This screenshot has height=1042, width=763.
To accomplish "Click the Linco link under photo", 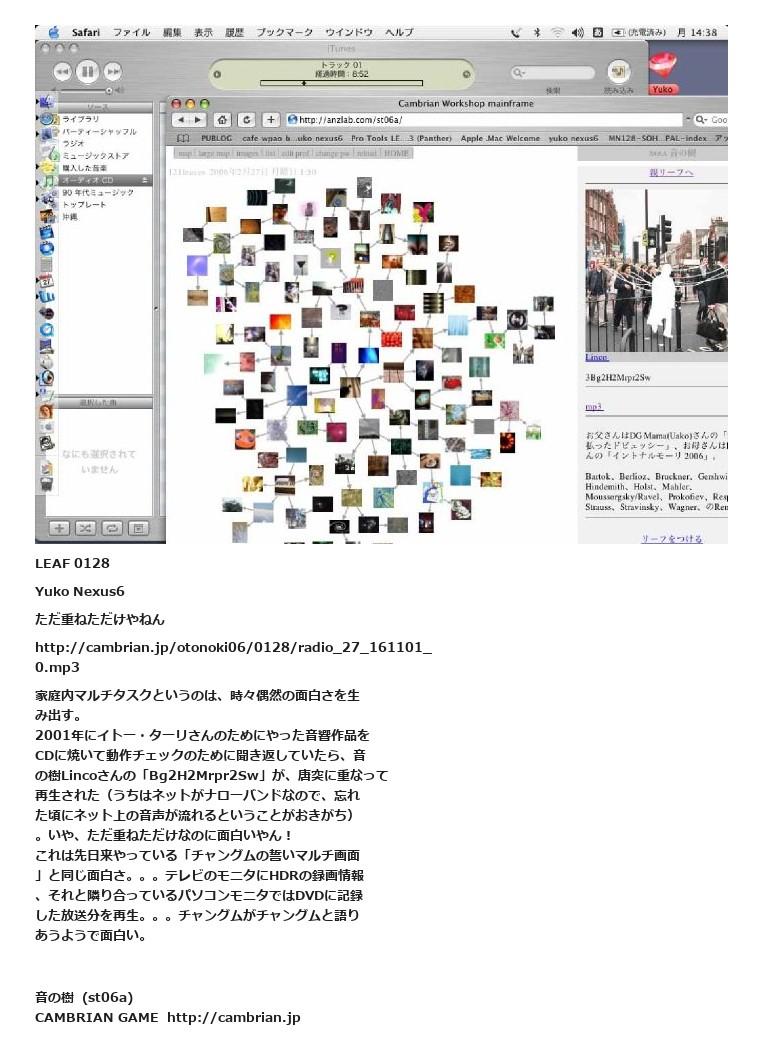I will (x=596, y=357).
